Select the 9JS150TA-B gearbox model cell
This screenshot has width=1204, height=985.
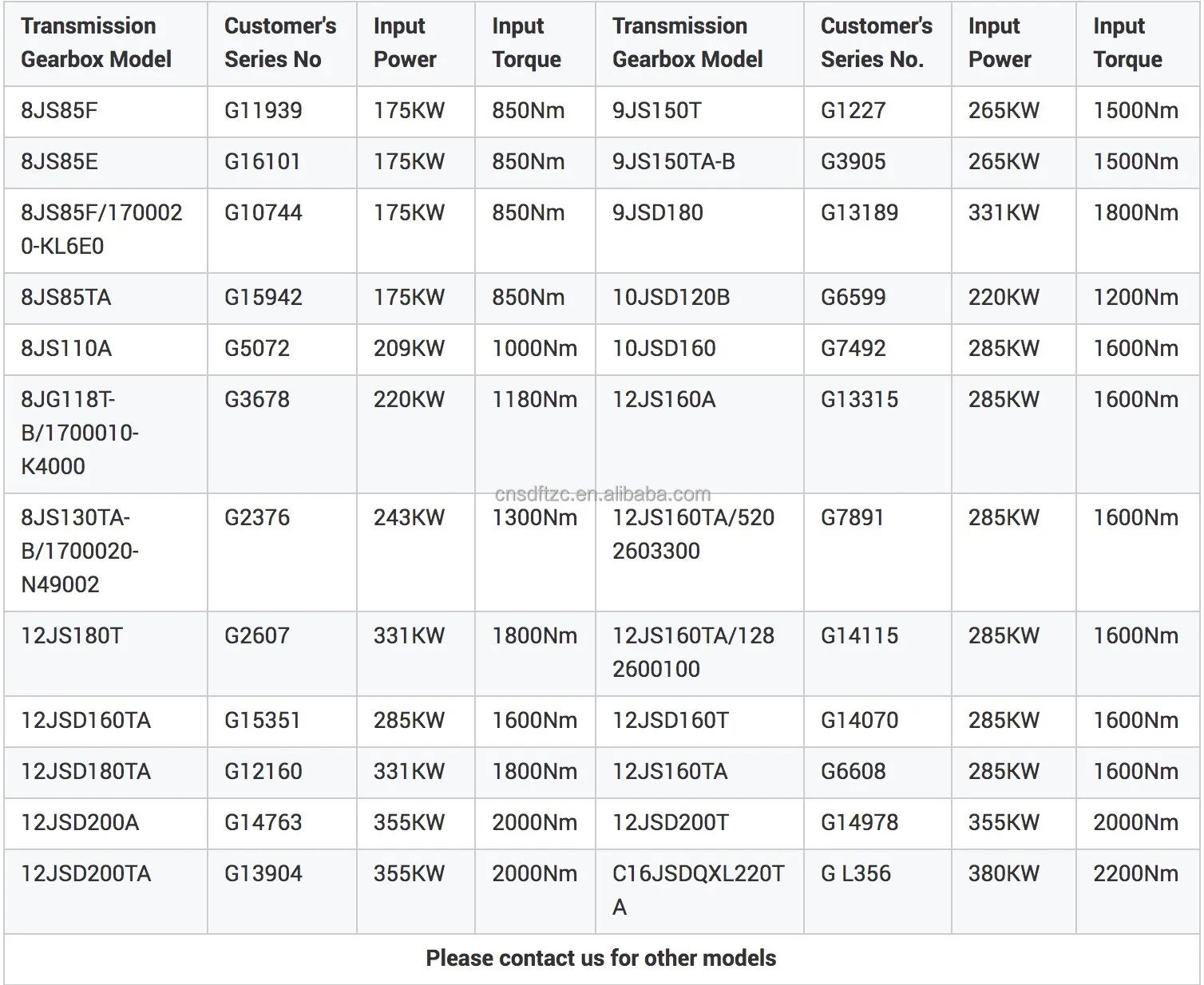[x=673, y=162]
